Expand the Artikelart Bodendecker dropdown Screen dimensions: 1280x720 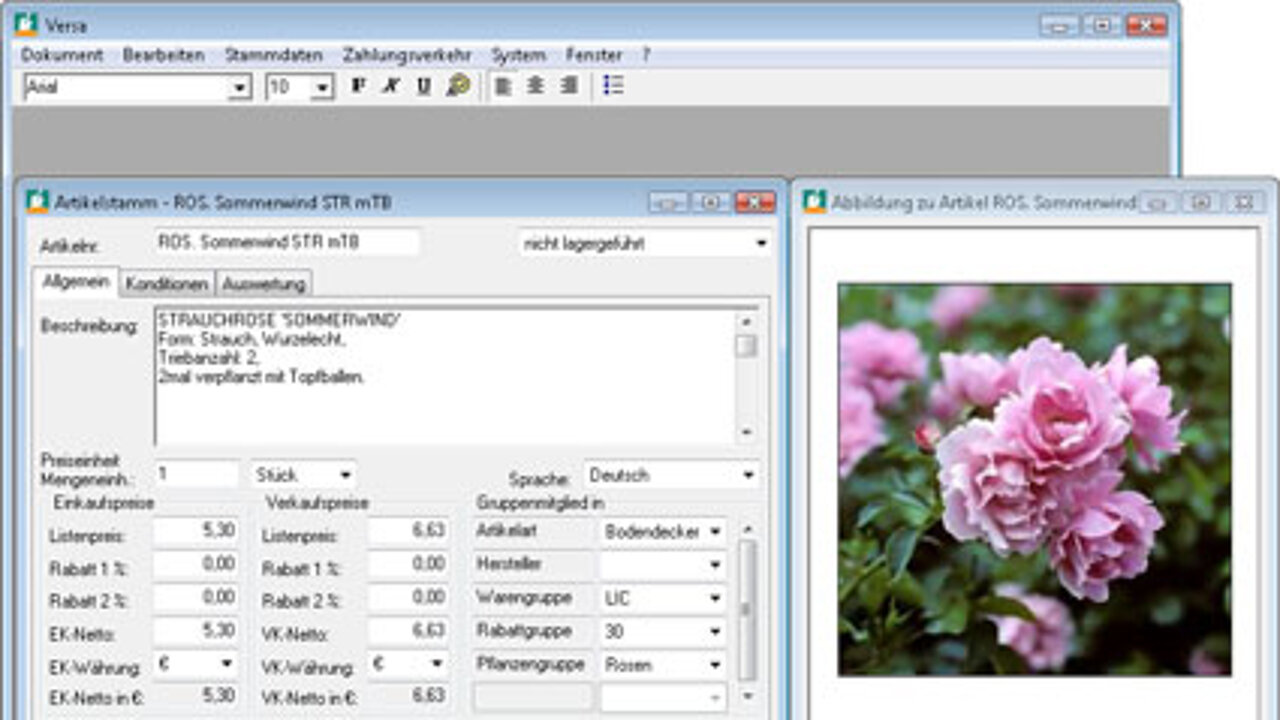coord(715,532)
